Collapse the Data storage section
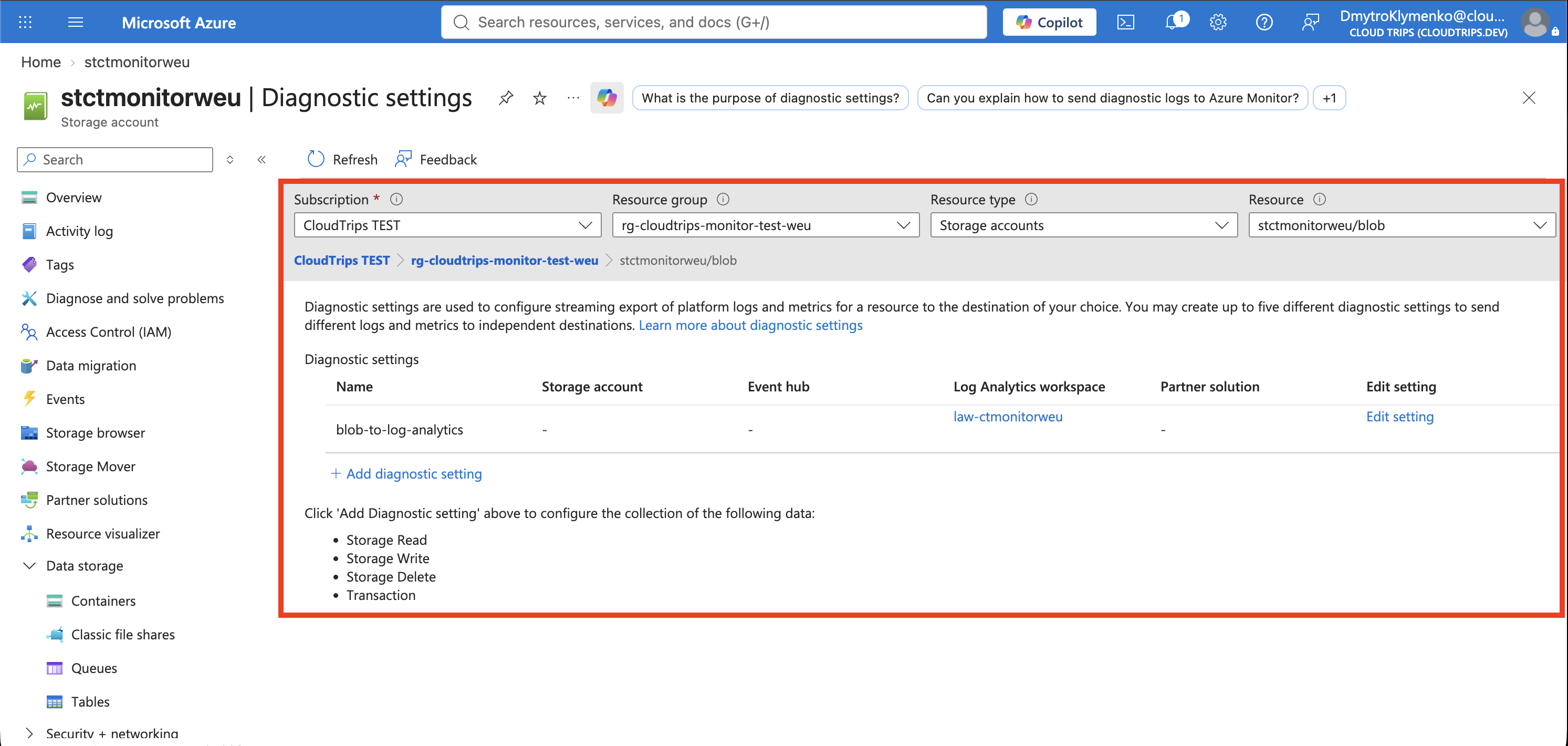Viewport: 1568px width, 746px height. point(29,566)
